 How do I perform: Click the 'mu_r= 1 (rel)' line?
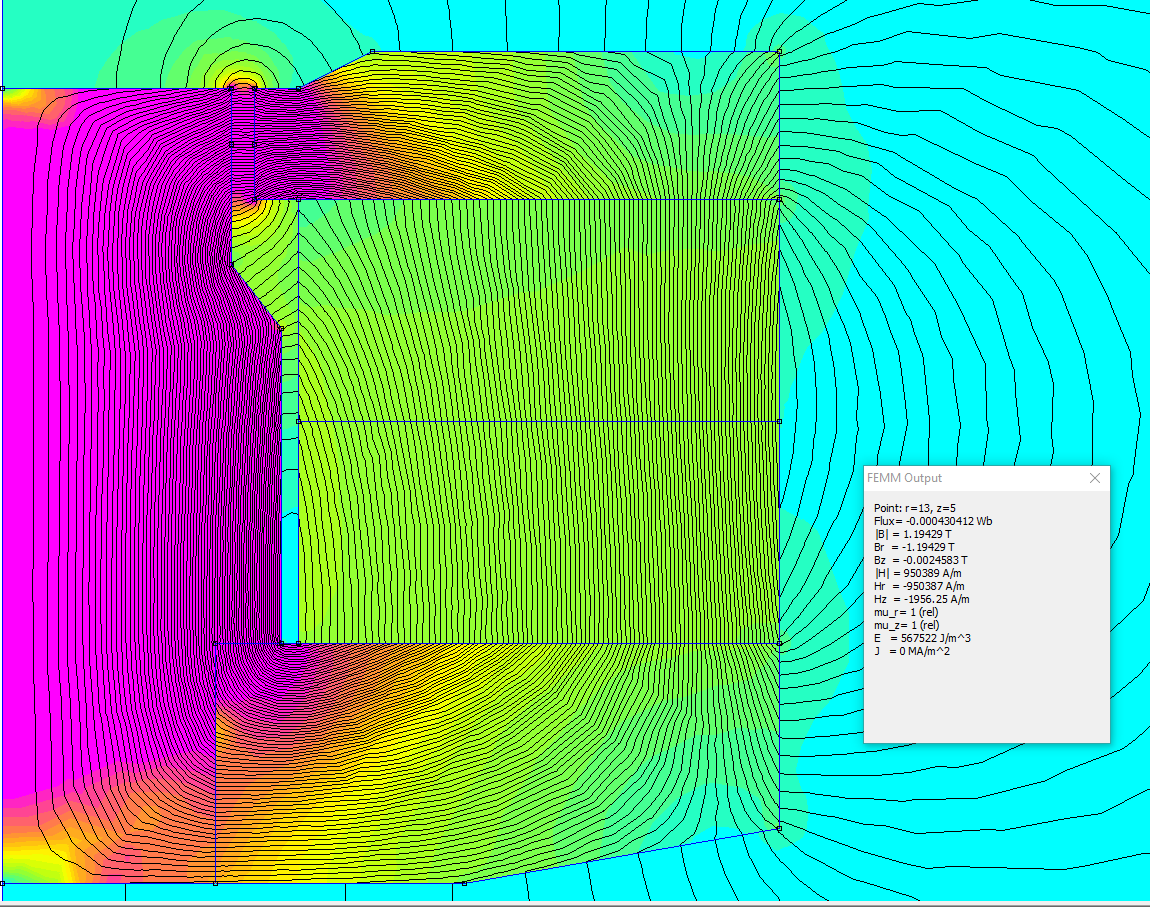(x=906, y=612)
